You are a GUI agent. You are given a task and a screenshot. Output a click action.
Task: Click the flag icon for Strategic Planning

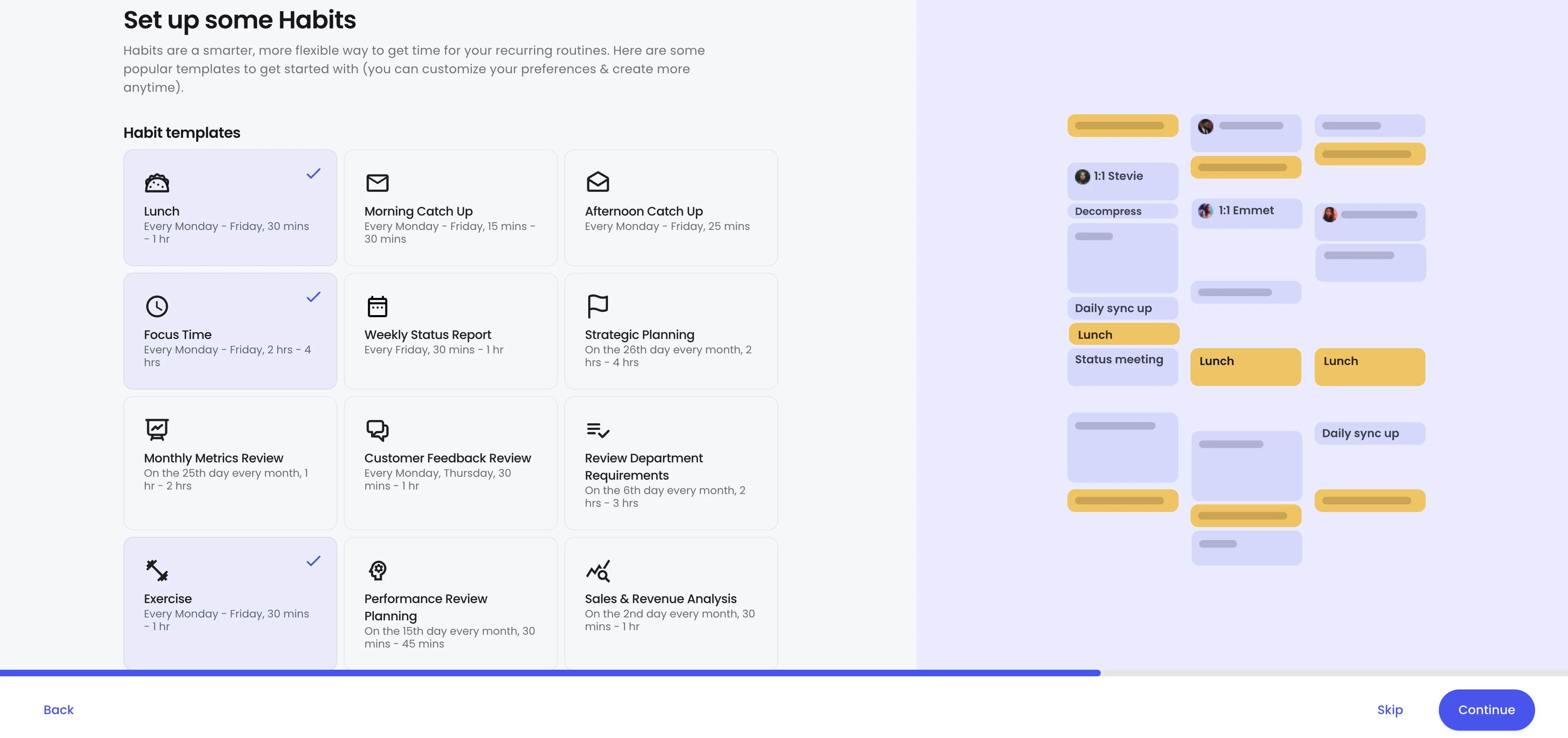[x=598, y=306]
